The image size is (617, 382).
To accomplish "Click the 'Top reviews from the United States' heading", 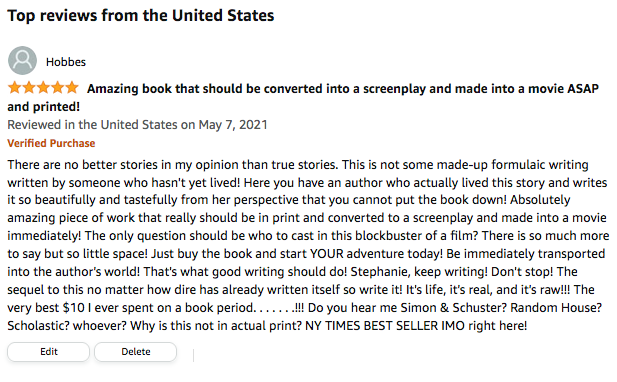I will tap(141, 16).
